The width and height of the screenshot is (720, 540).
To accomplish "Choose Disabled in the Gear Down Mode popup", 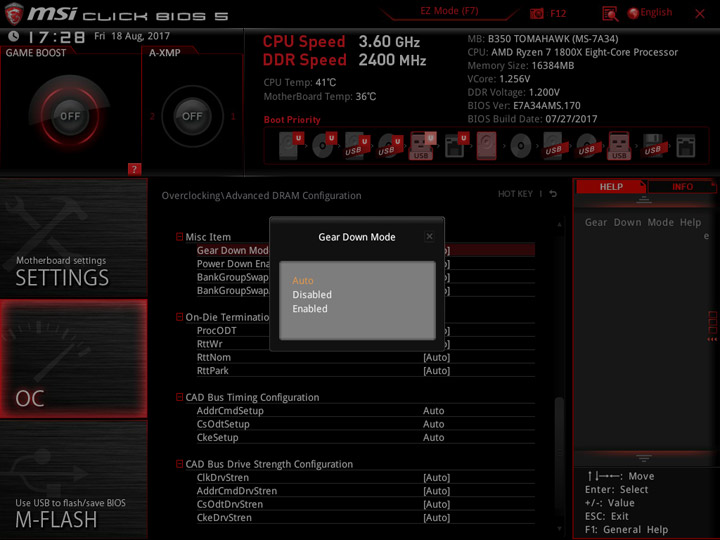I will [x=312, y=295].
